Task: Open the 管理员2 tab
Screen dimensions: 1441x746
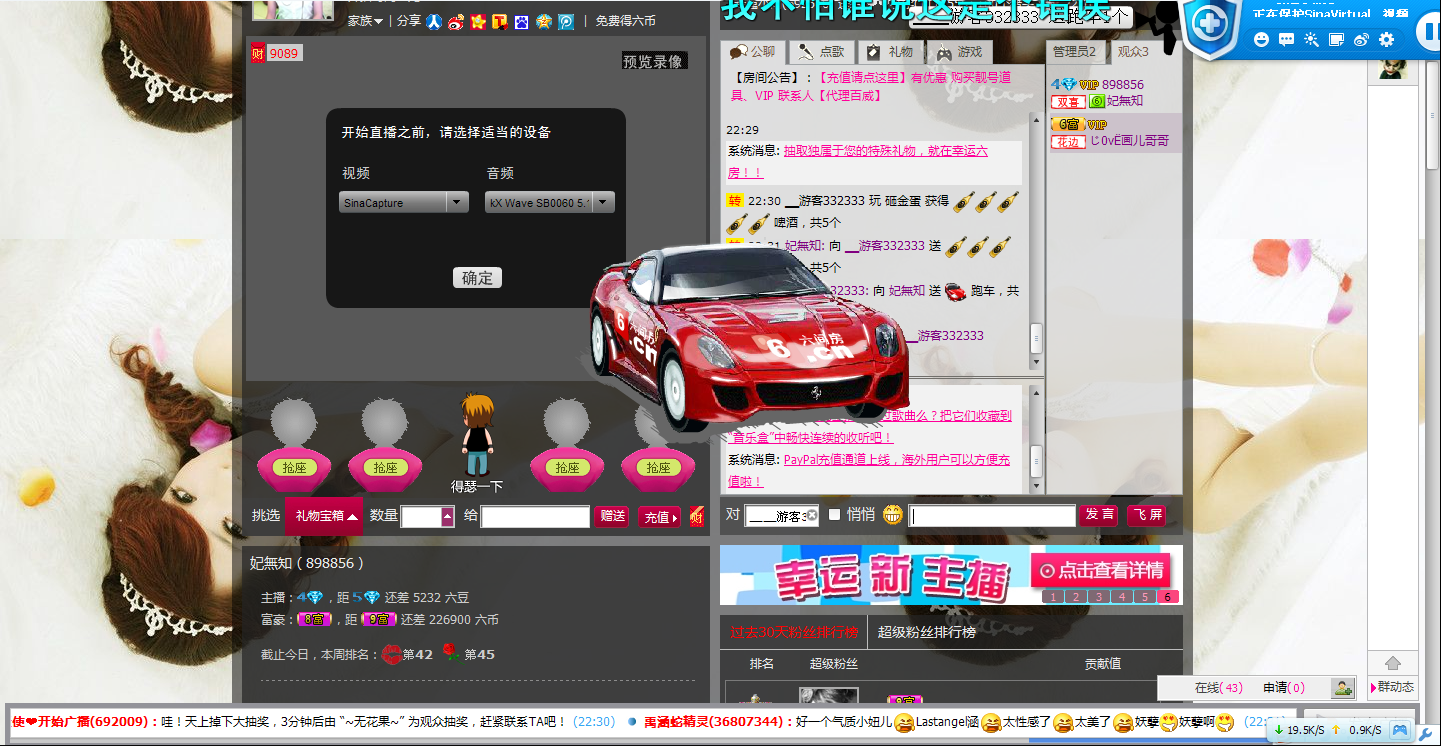Action: click(1074, 52)
